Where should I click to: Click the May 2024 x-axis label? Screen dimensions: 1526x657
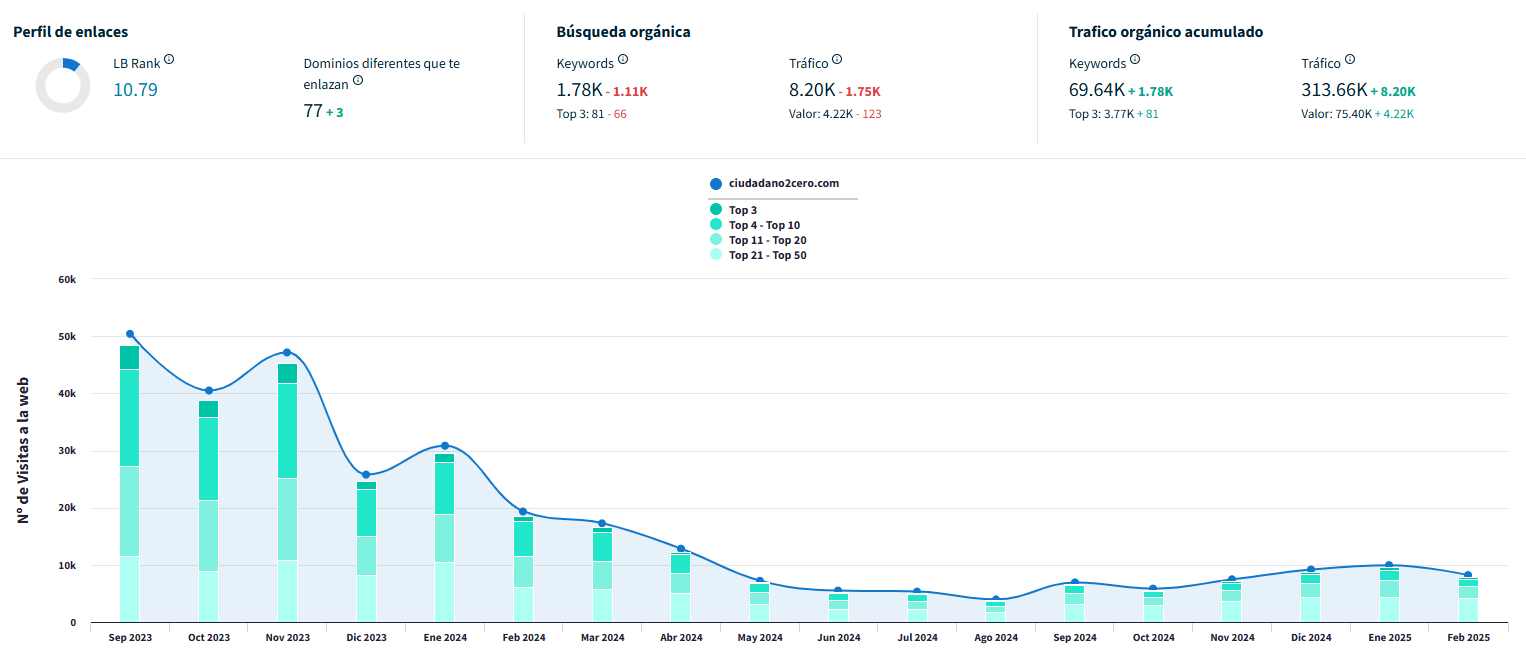[759, 638]
